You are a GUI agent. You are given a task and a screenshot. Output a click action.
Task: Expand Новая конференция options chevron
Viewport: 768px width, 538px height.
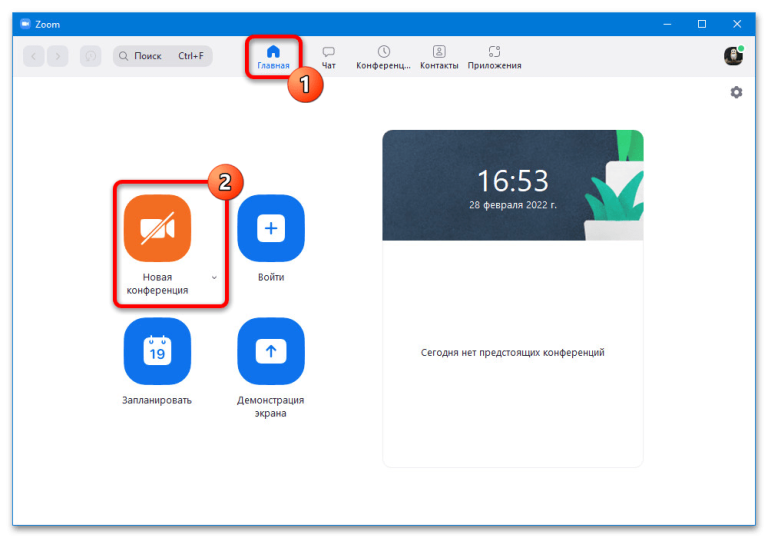pos(214,277)
